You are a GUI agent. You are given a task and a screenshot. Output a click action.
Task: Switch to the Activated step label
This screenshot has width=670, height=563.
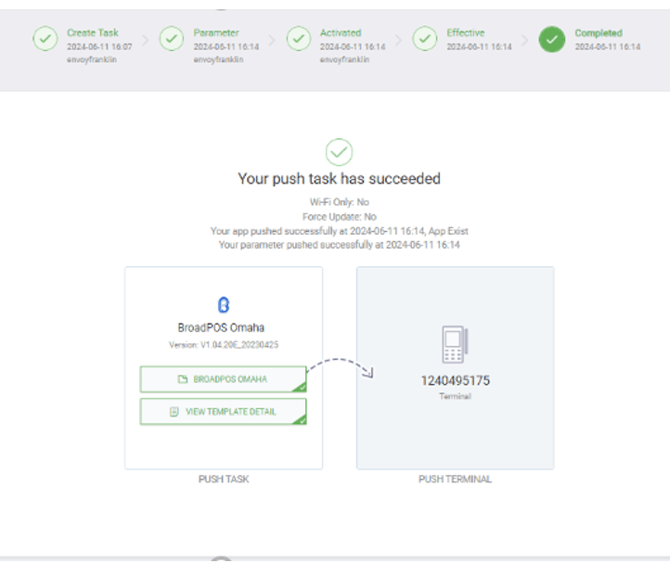341,33
